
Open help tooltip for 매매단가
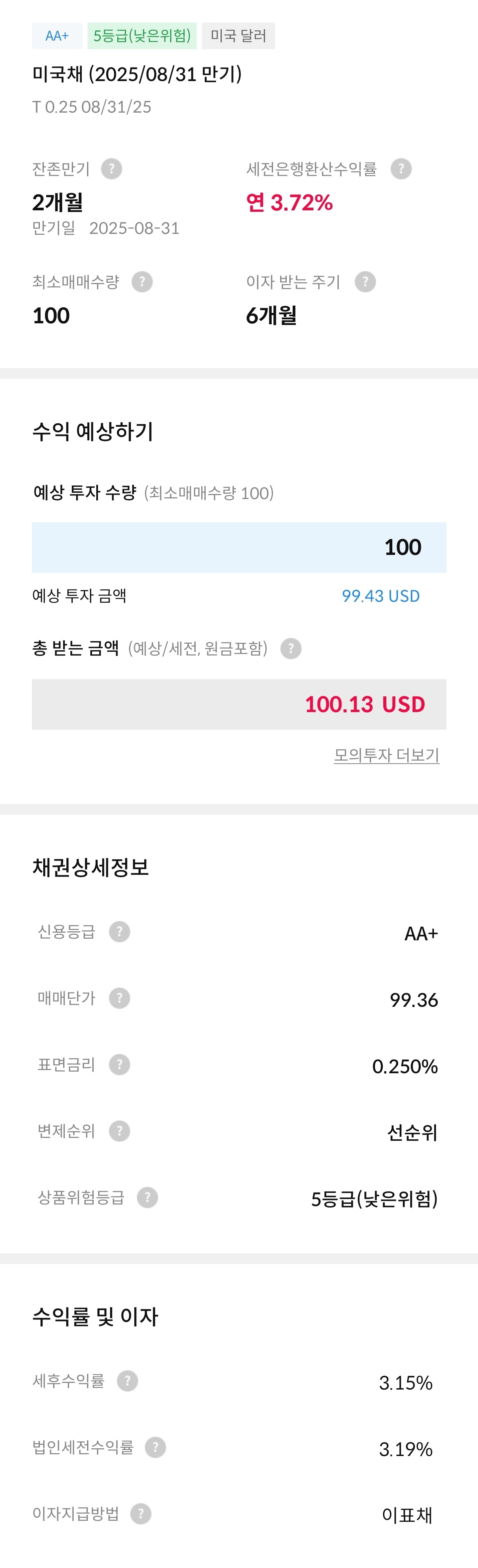click(x=119, y=998)
